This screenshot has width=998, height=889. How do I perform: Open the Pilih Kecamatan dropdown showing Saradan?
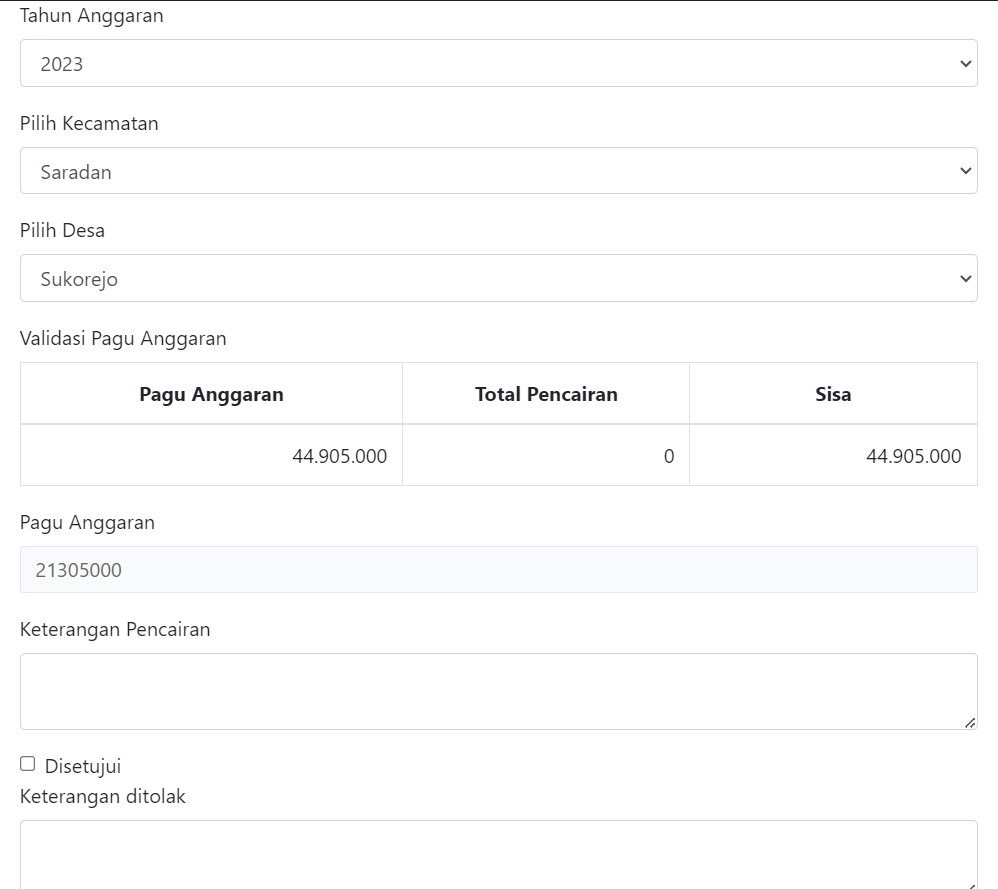[498, 171]
